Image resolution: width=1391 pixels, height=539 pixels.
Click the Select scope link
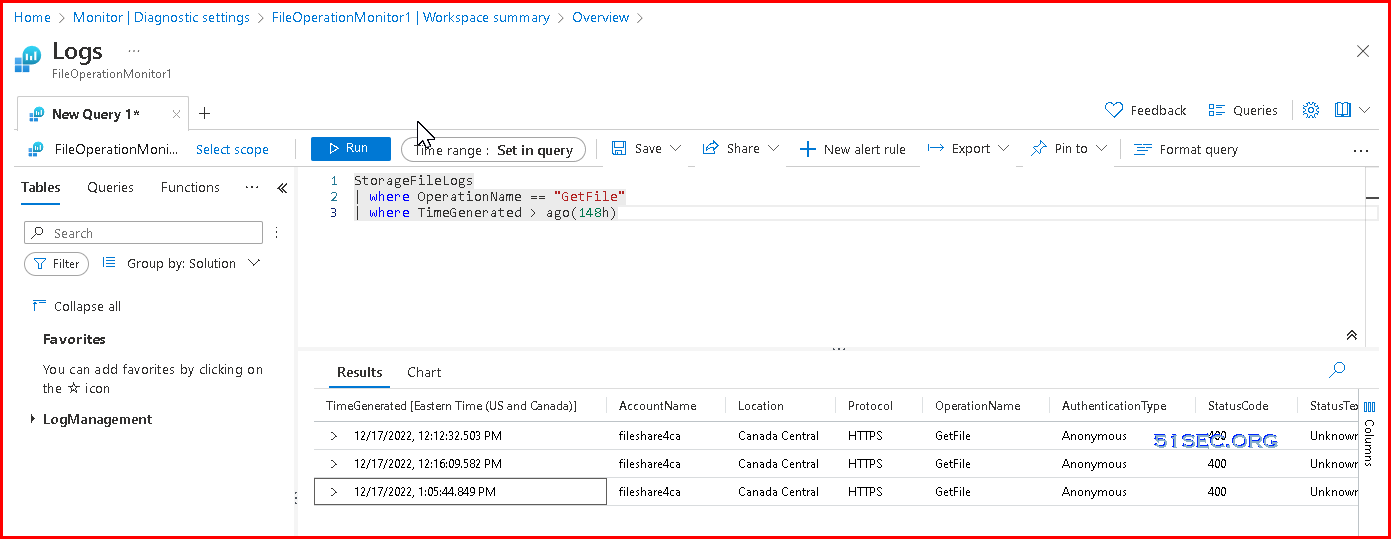[x=232, y=149]
